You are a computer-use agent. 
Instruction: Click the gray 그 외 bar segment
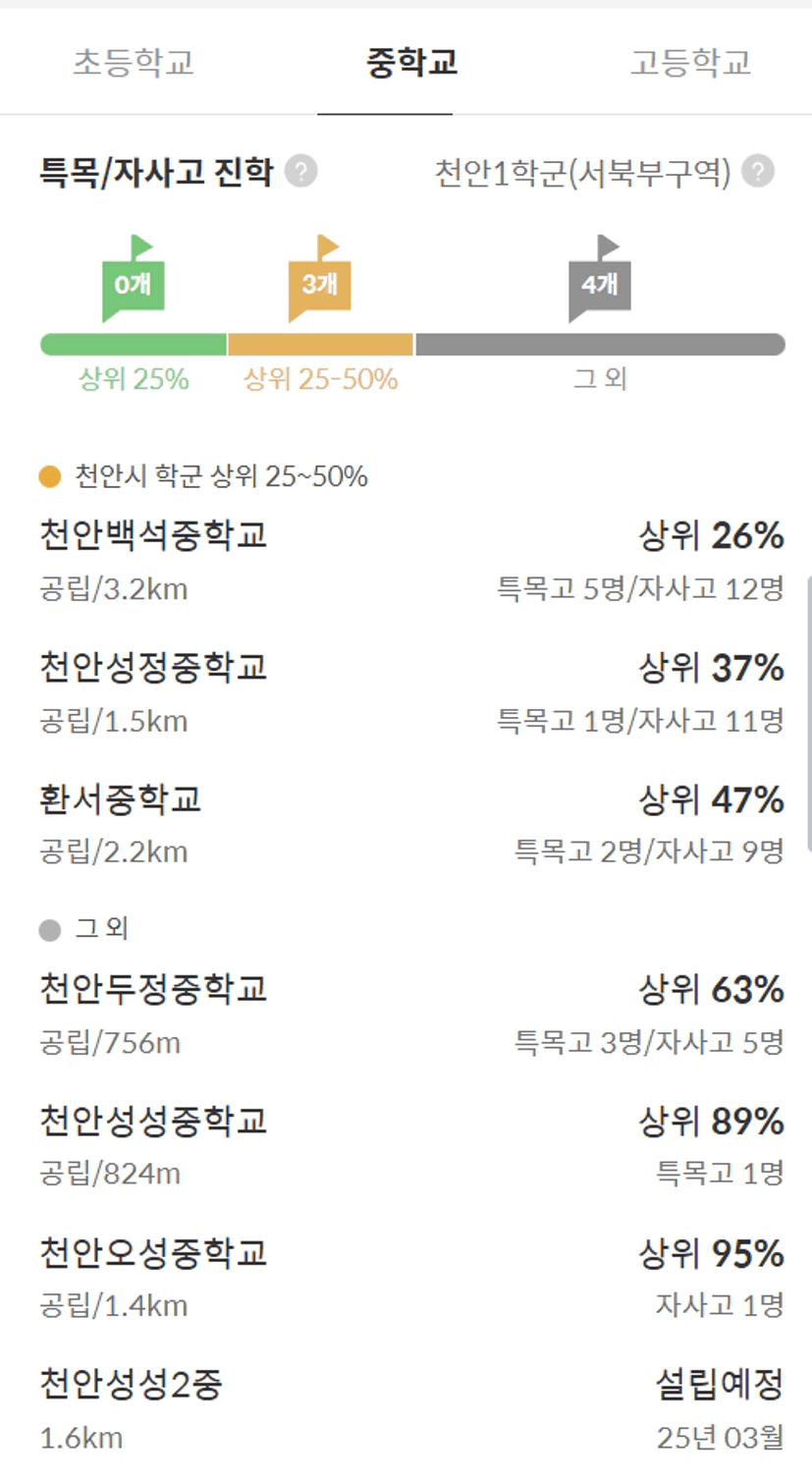pos(599,345)
